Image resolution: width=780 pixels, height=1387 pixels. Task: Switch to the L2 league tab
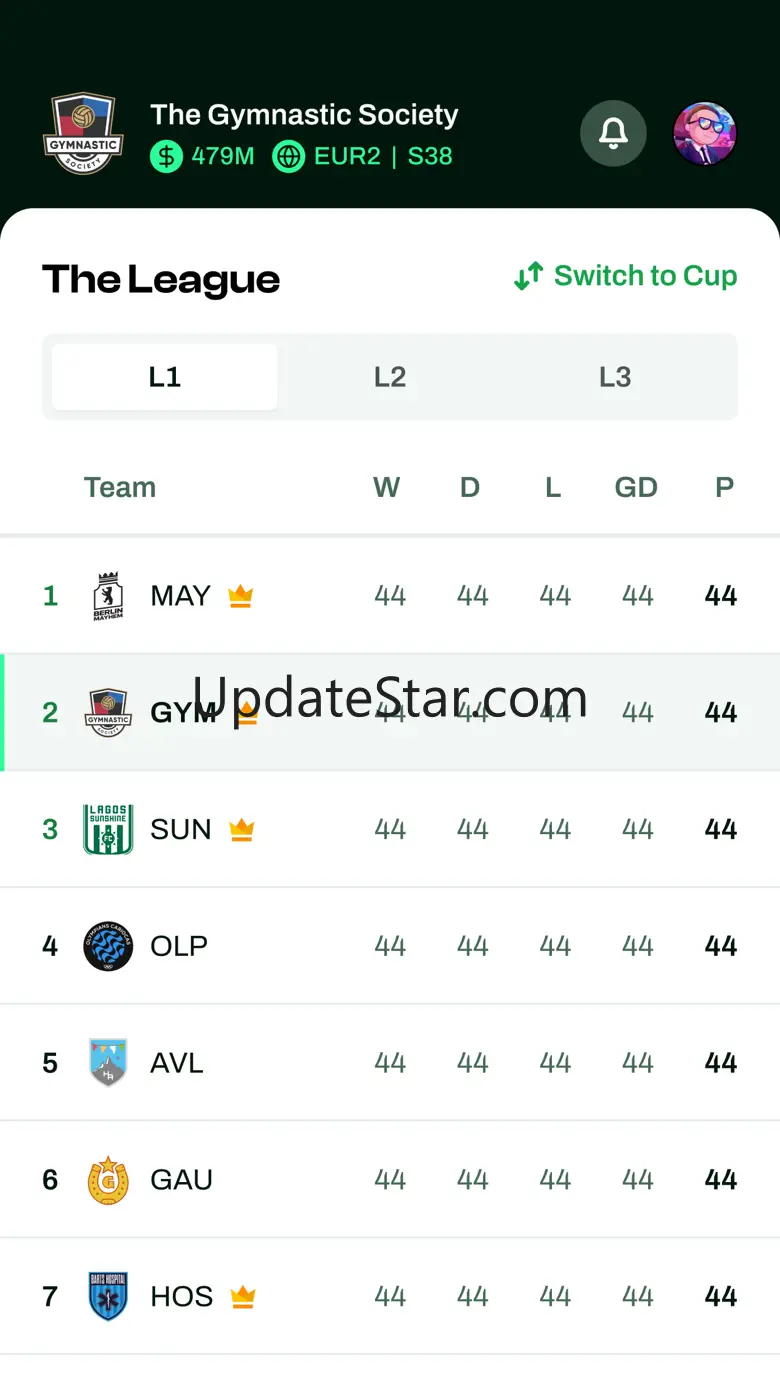point(390,377)
